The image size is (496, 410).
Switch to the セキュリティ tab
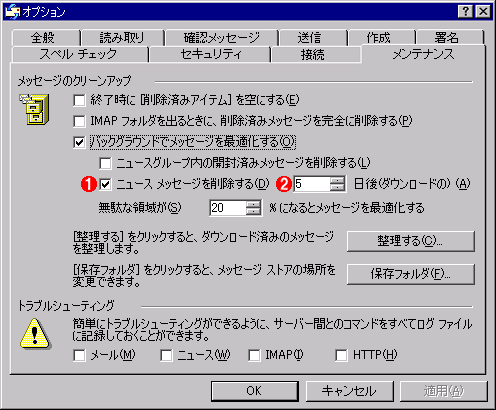point(211,54)
